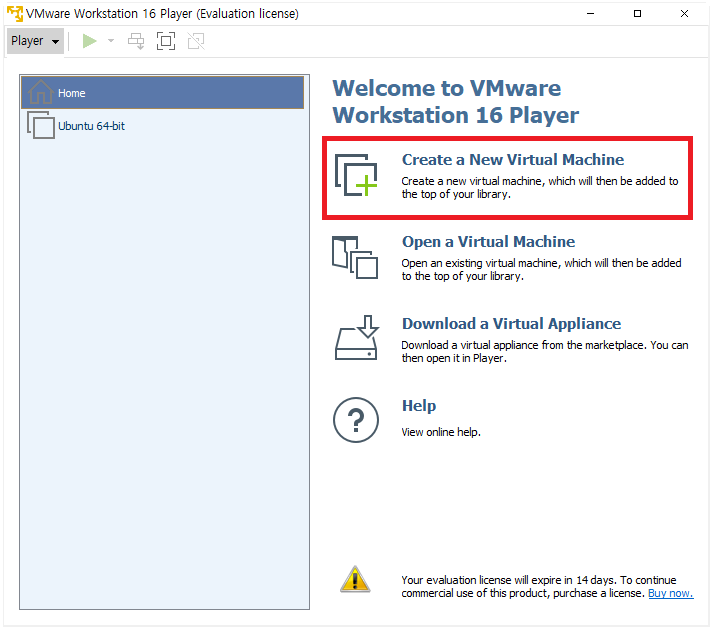The image size is (713, 631).
Task: Click 'Download a virtual appliance from the marketplace' description
Action: 545,351
